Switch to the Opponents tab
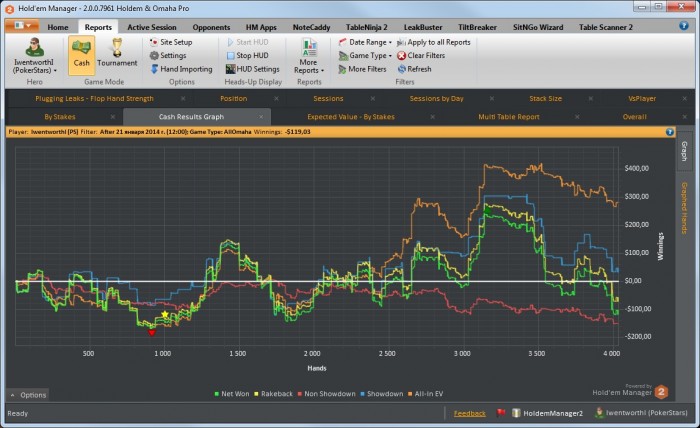The width and height of the screenshot is (700, 428). click(211, 27)
